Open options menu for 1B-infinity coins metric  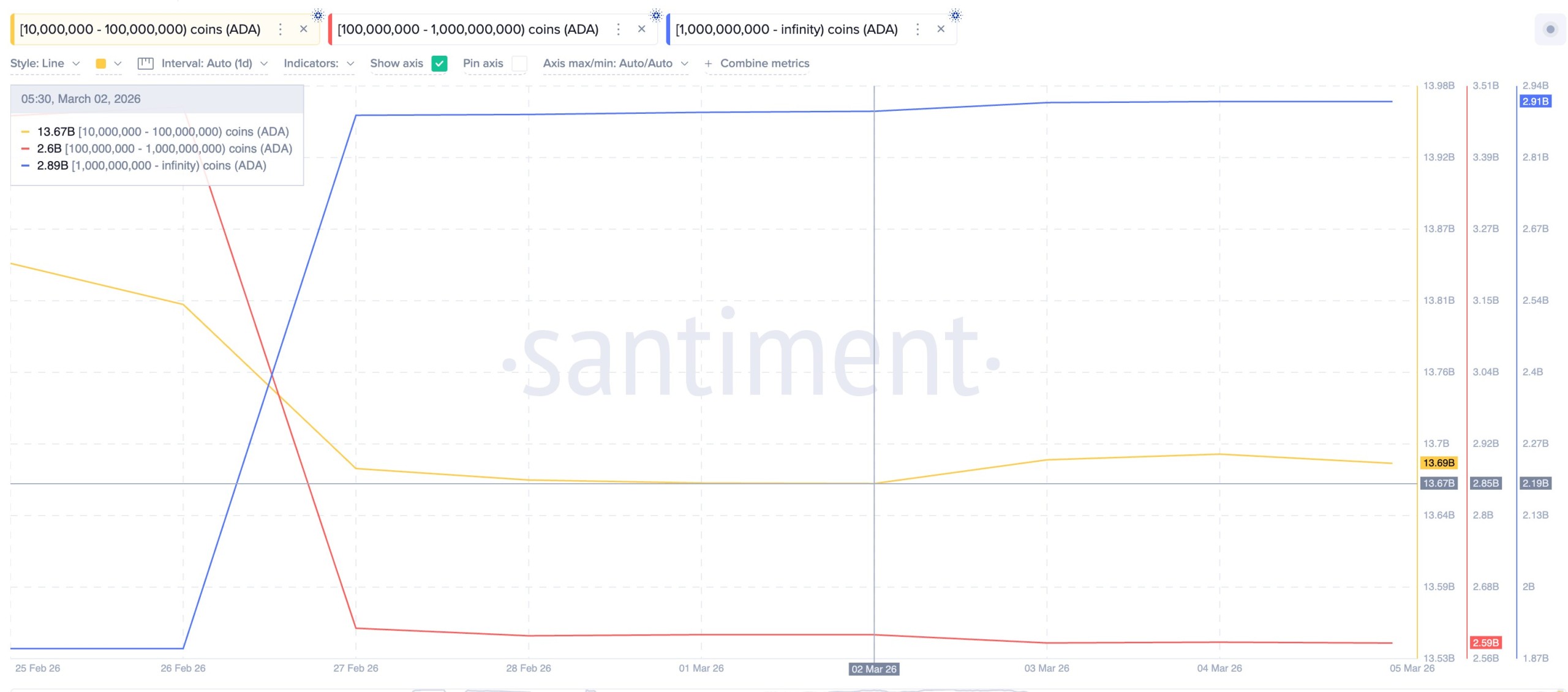(917, 29)
